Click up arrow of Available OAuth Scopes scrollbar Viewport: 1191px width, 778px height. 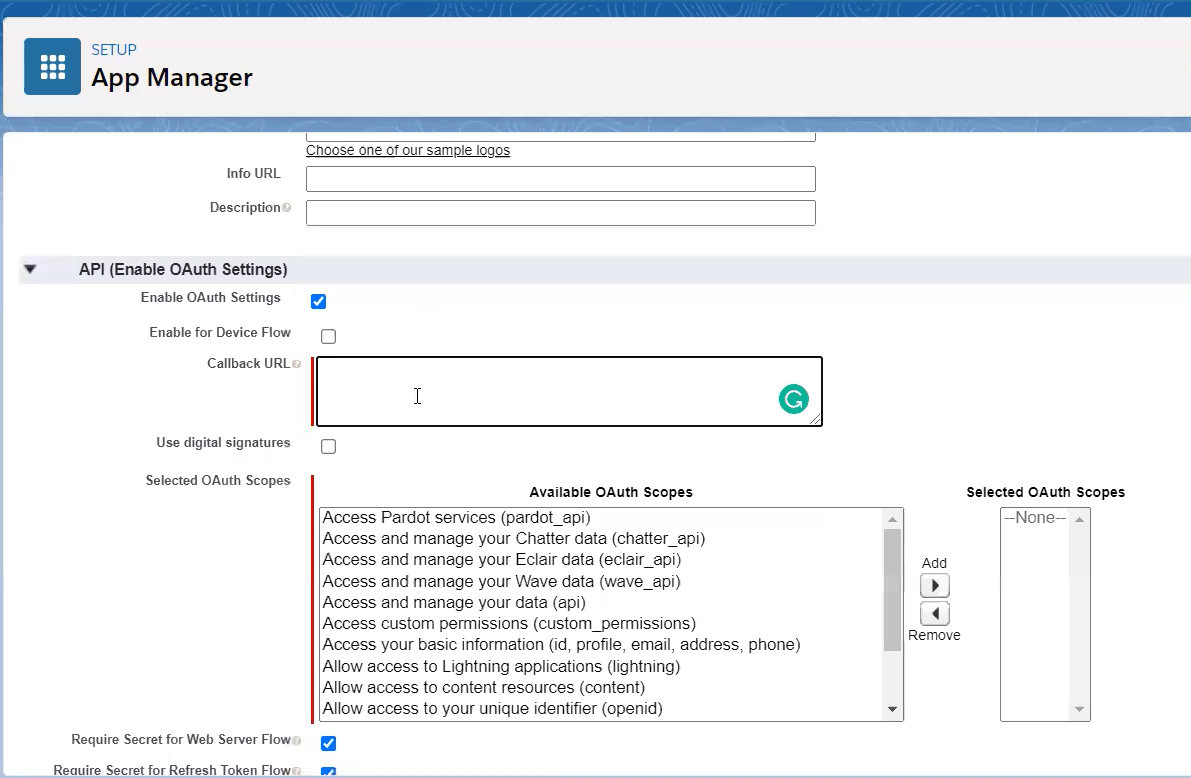[892, 519]
